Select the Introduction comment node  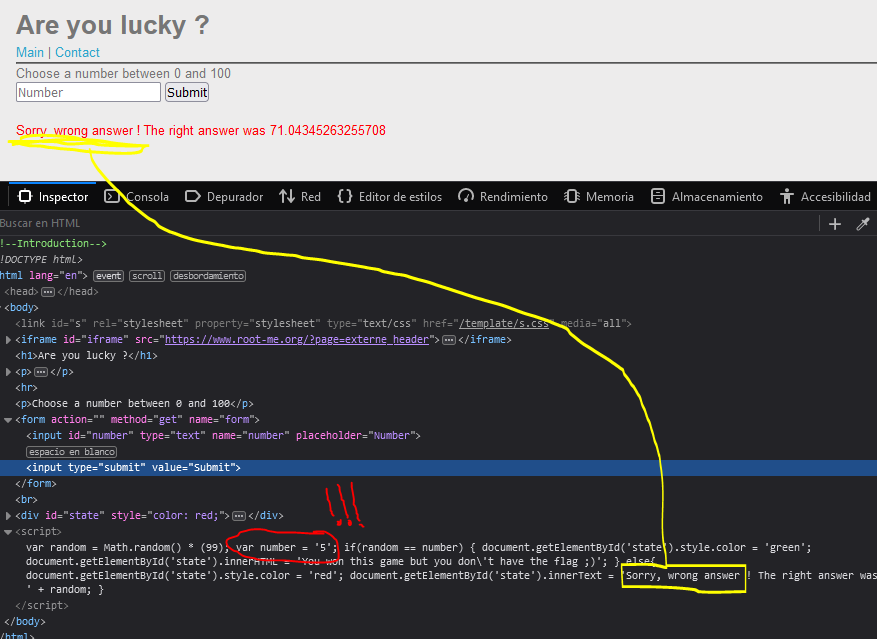point(53,243)
